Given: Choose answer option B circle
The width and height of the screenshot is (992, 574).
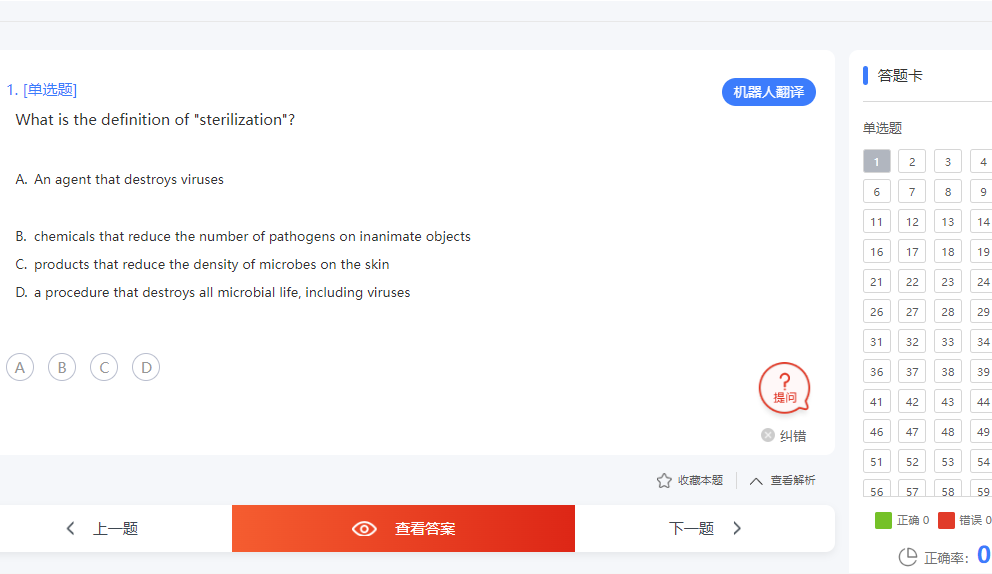Looking at the screenshot, I should coord(62,367).
